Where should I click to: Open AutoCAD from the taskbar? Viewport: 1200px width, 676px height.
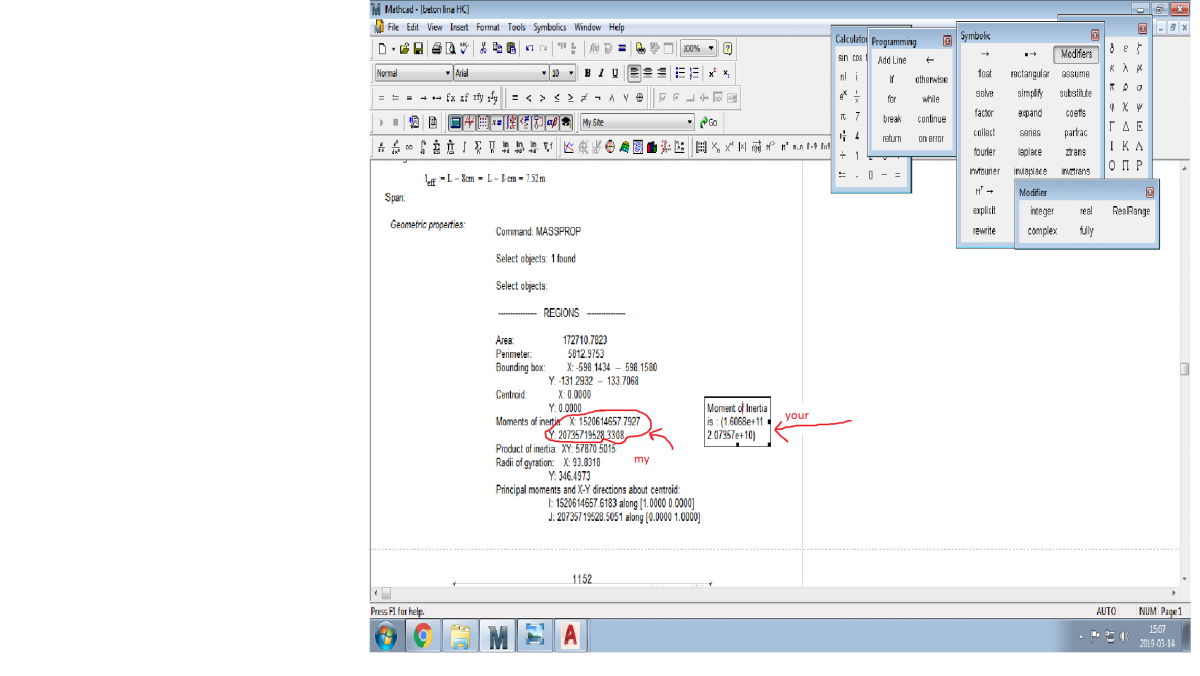click(x=570, y=635)
